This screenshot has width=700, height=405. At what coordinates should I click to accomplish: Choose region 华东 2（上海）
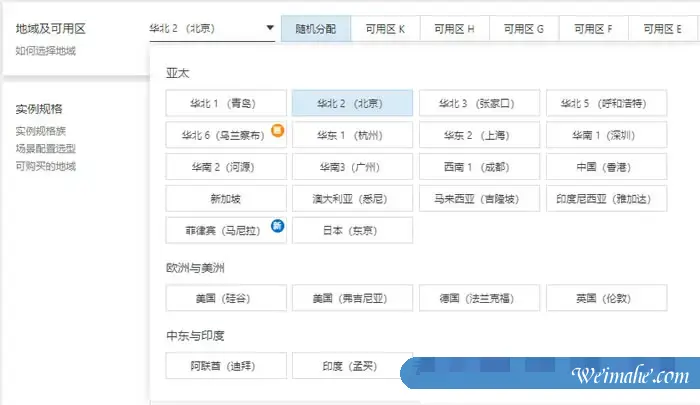click(479, 135)
